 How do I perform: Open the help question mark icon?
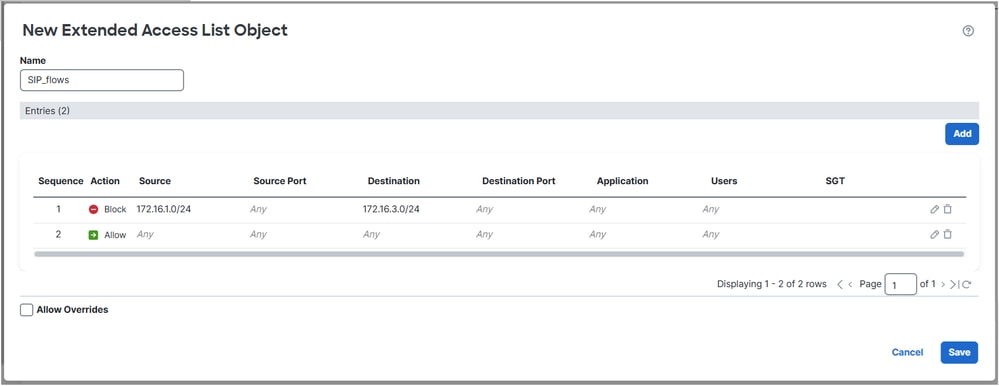pos(968,31)
